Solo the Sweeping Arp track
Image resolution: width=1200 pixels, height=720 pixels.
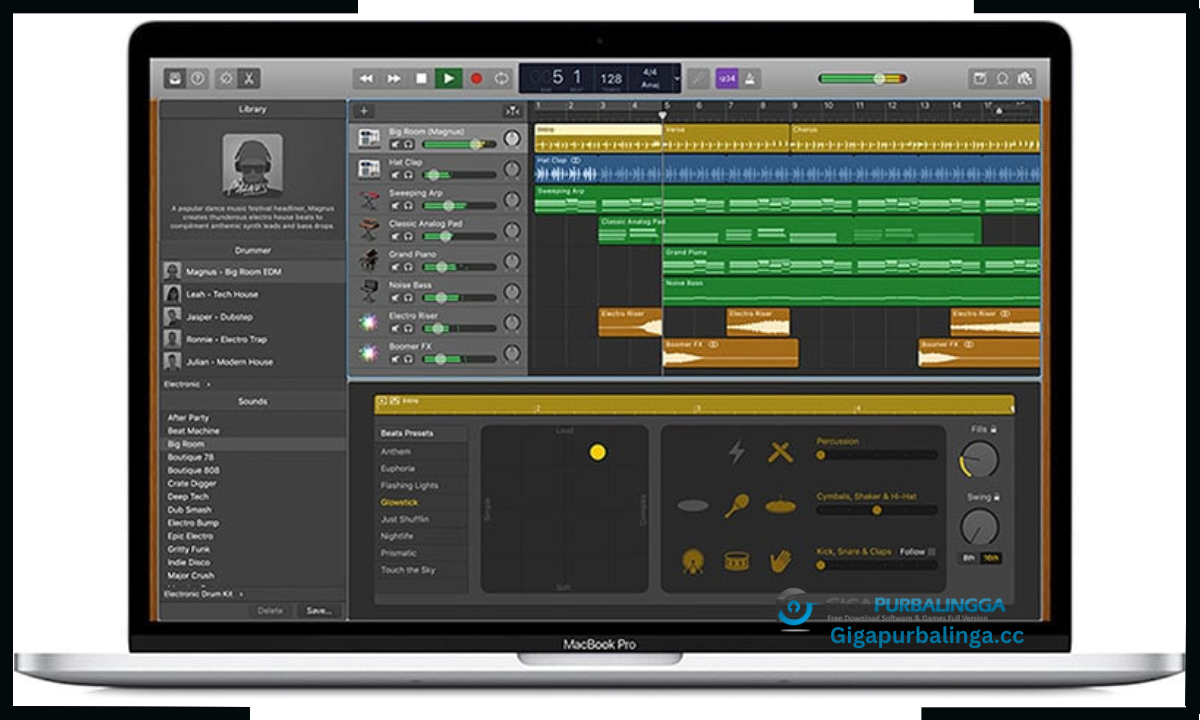[x=408, y=206]
